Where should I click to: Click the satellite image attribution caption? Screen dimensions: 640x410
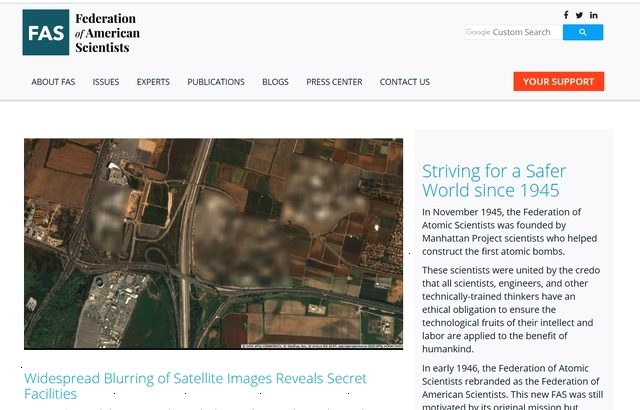322,346
